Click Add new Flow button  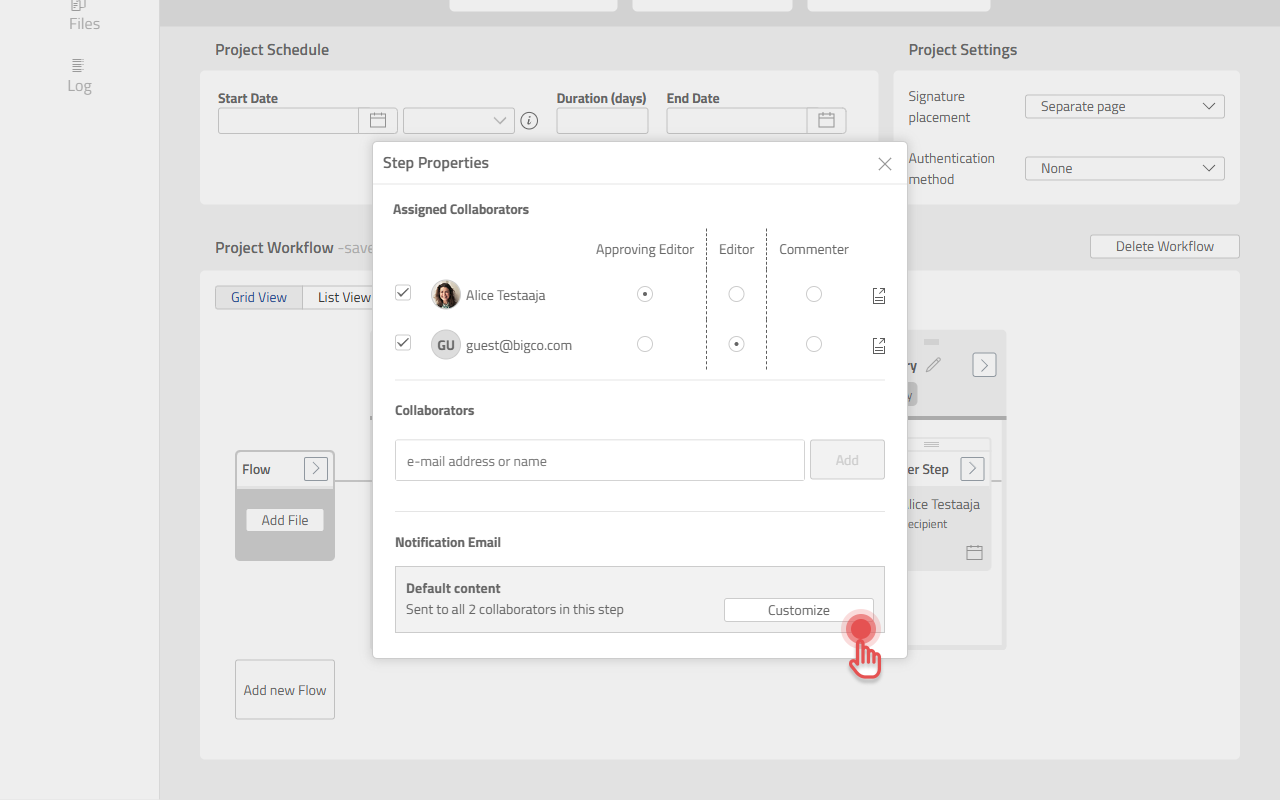[x=285, y=690]
